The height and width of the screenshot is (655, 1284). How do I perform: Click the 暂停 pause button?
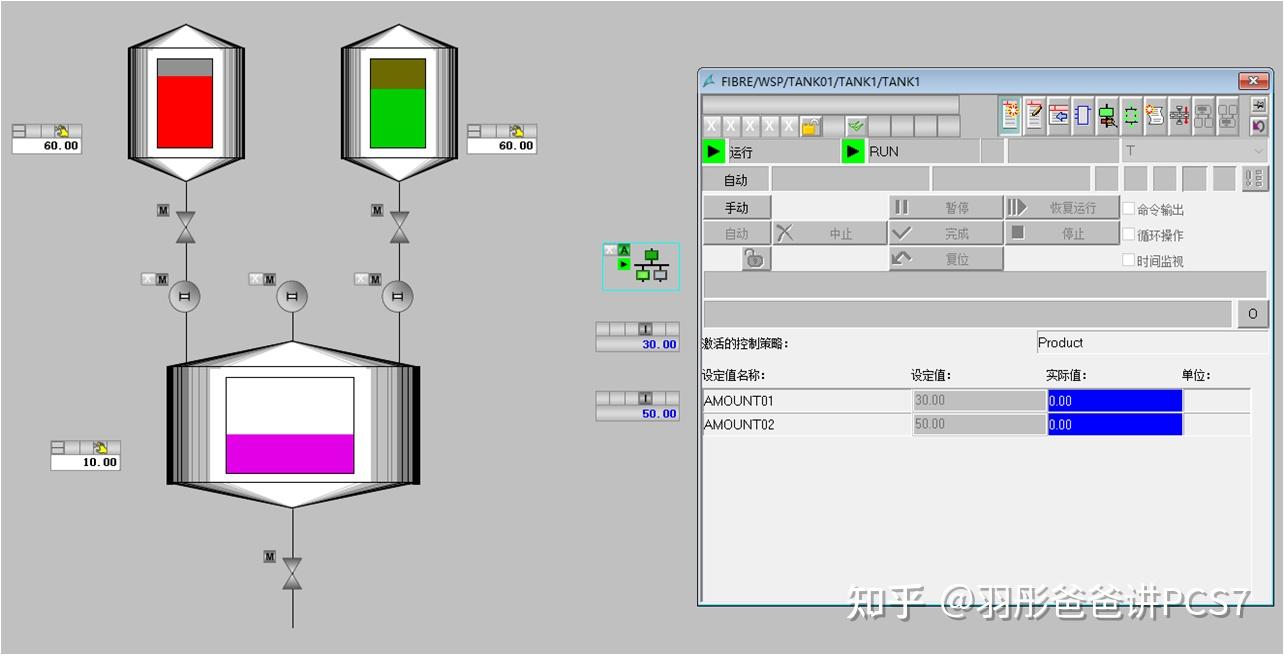pos(944,207)
